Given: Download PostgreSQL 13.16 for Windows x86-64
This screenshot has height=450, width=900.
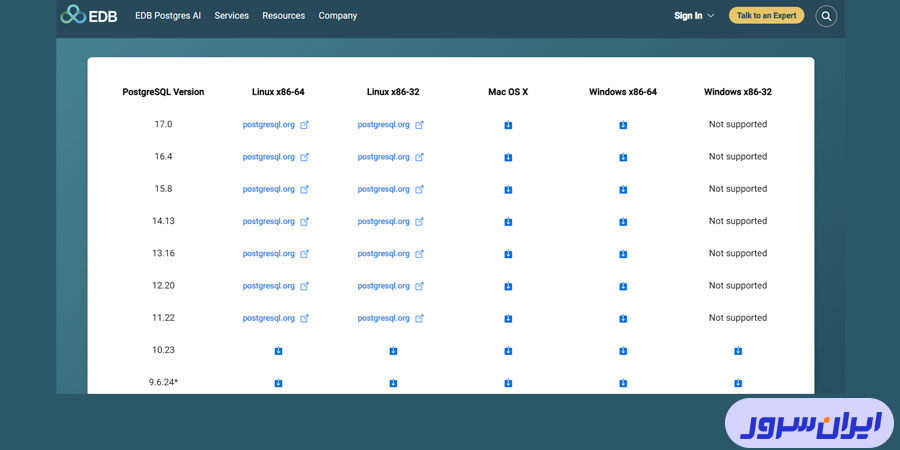Looking at the screenshot, I should pos(623,254).
